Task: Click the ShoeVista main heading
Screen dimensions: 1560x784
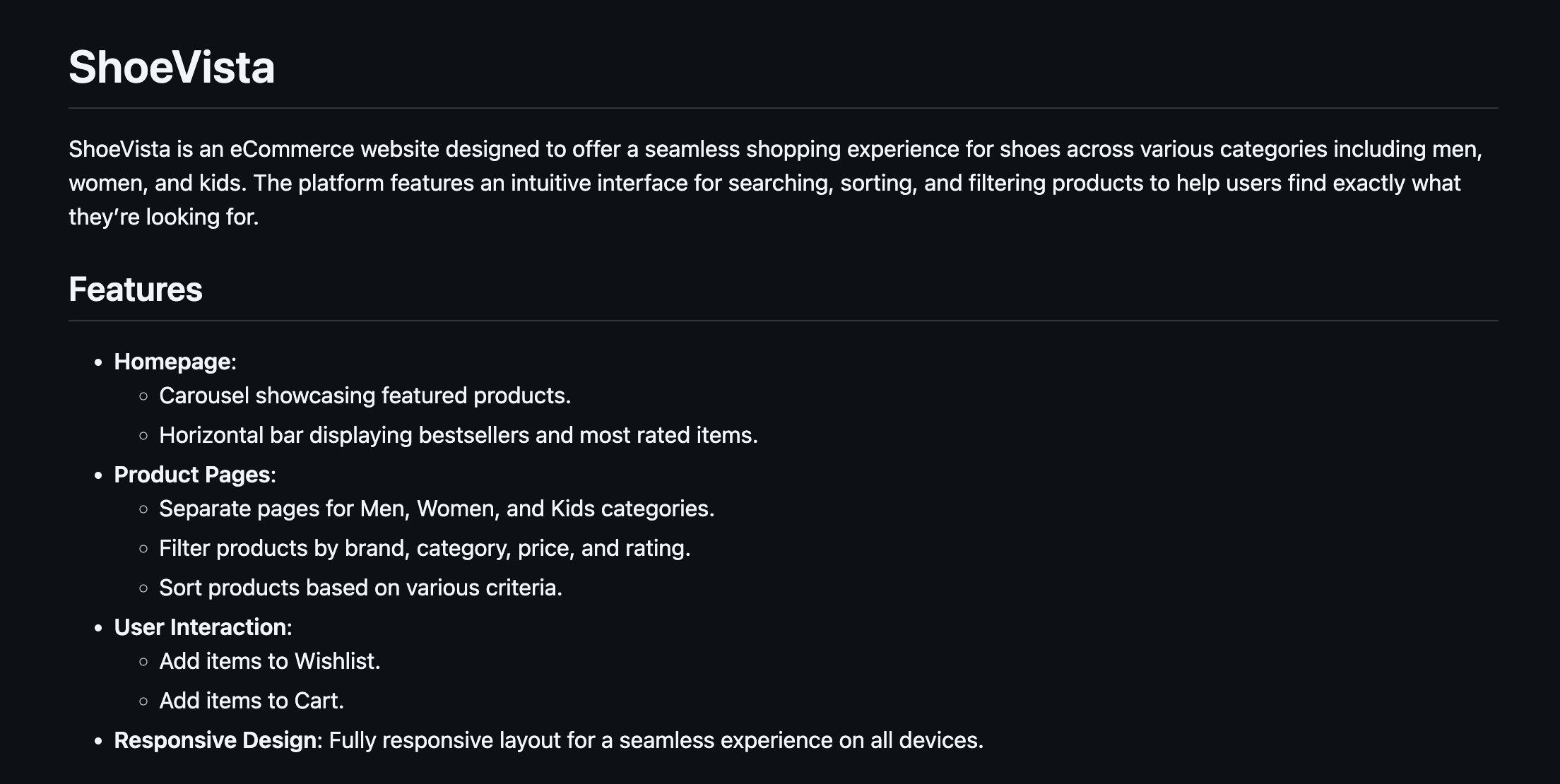Action: [x=172, y=68]
